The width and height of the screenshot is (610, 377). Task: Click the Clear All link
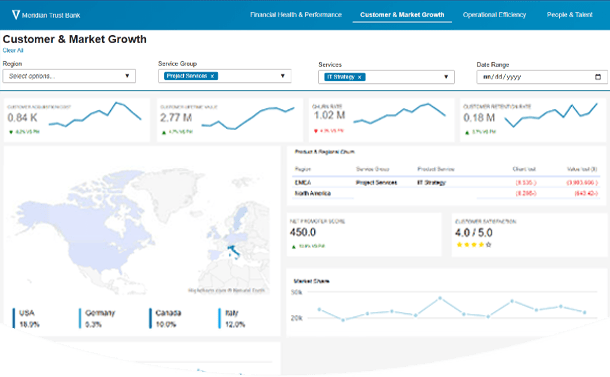(x=13, y=50)
